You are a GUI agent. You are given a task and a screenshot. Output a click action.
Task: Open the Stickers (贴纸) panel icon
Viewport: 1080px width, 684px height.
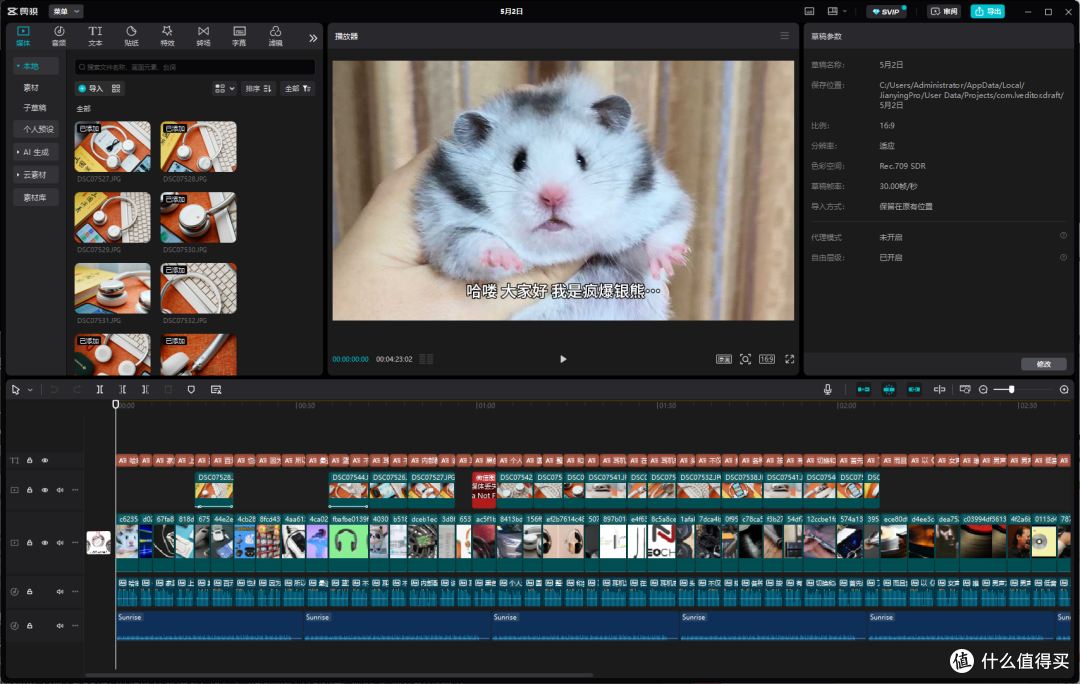pos(131,36)
